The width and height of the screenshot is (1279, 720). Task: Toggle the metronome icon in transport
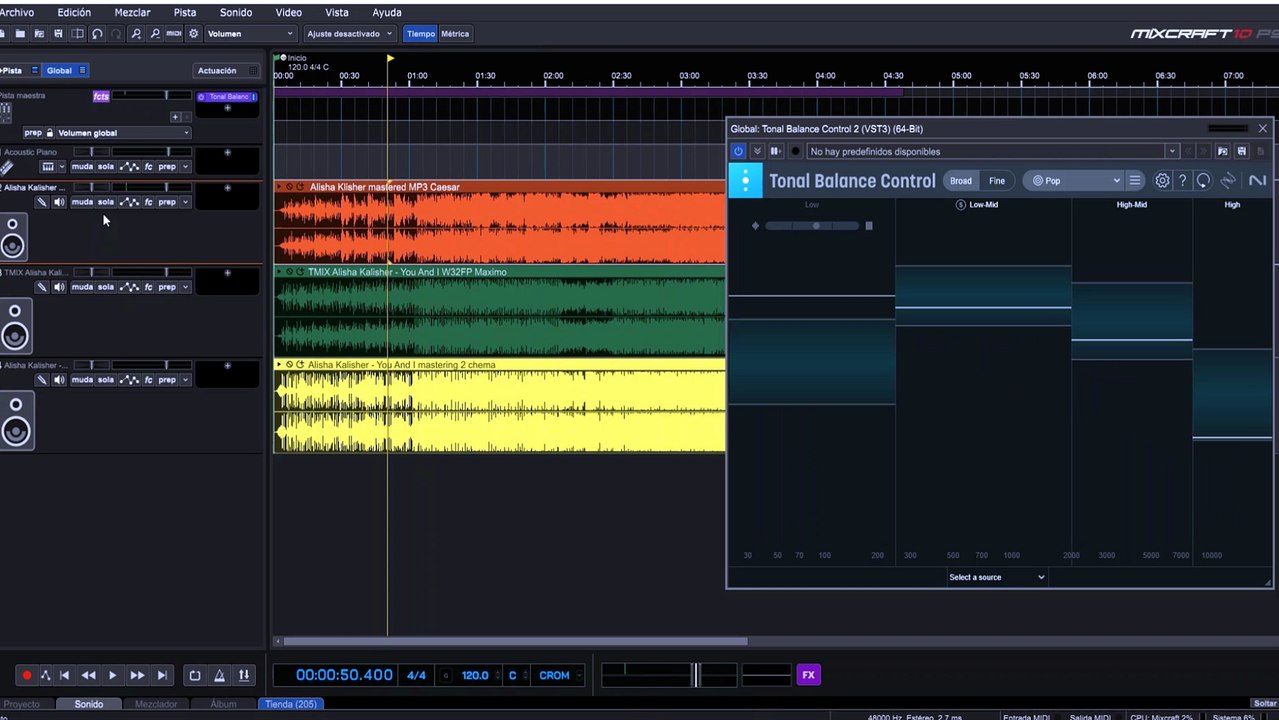pos(219,675)
